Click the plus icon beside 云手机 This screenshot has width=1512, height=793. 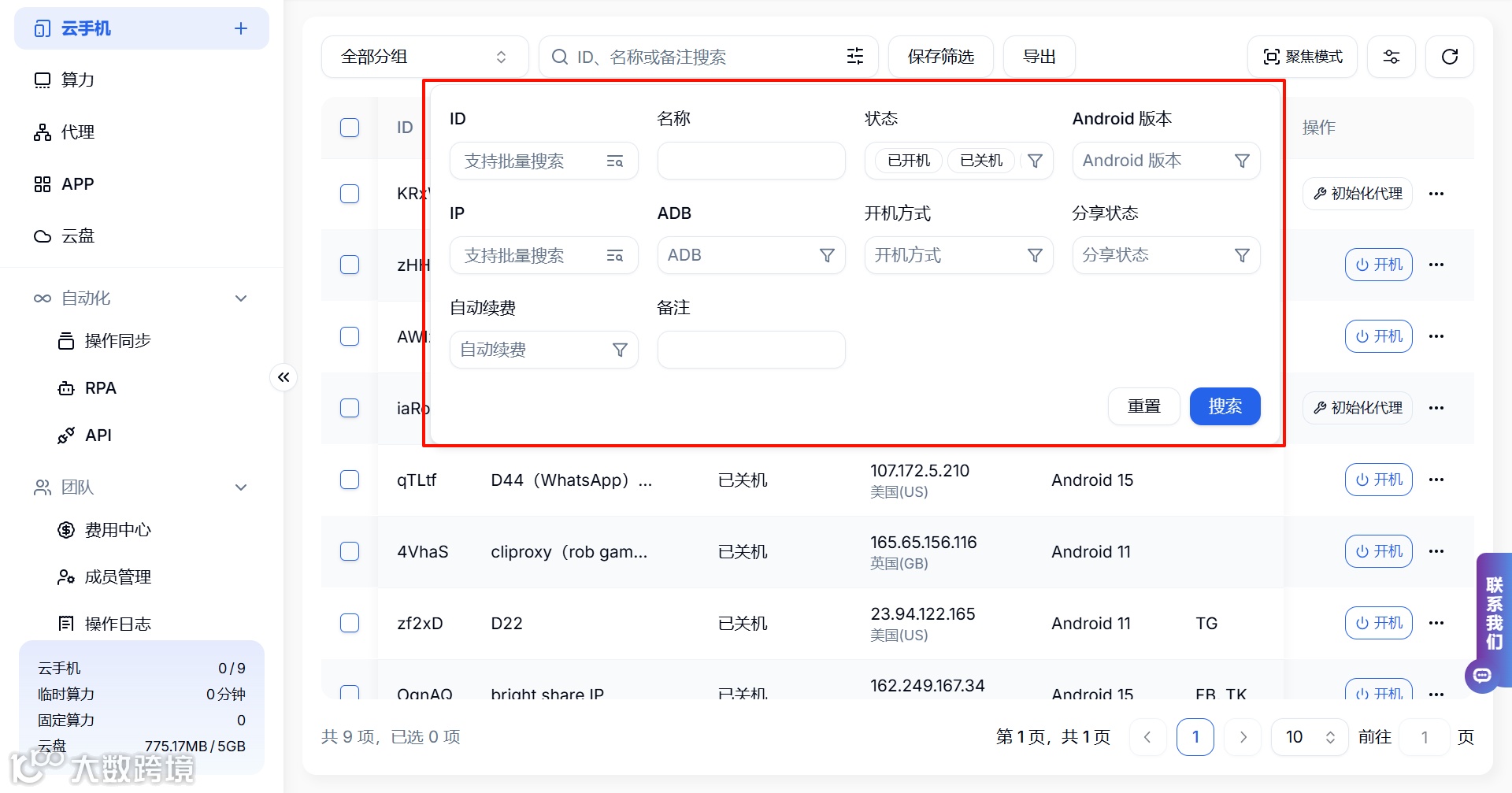pyautogui.click(x=241, y=28)
